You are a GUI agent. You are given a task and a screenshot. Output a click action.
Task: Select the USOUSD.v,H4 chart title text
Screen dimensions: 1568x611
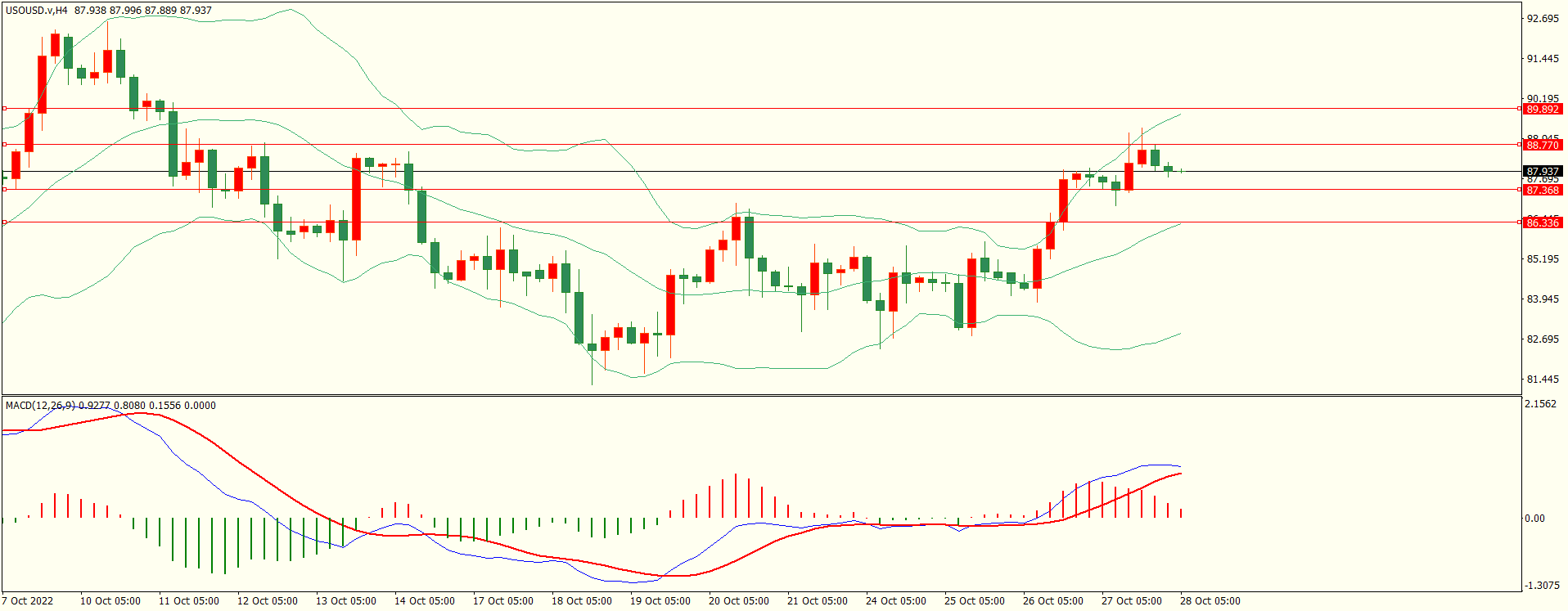tap(37, 11)
